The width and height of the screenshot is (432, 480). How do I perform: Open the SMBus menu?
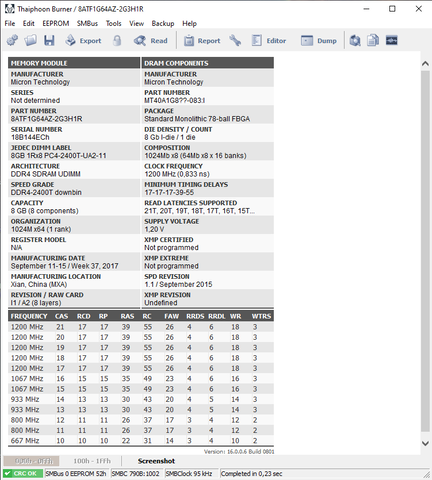click(87, 23)
